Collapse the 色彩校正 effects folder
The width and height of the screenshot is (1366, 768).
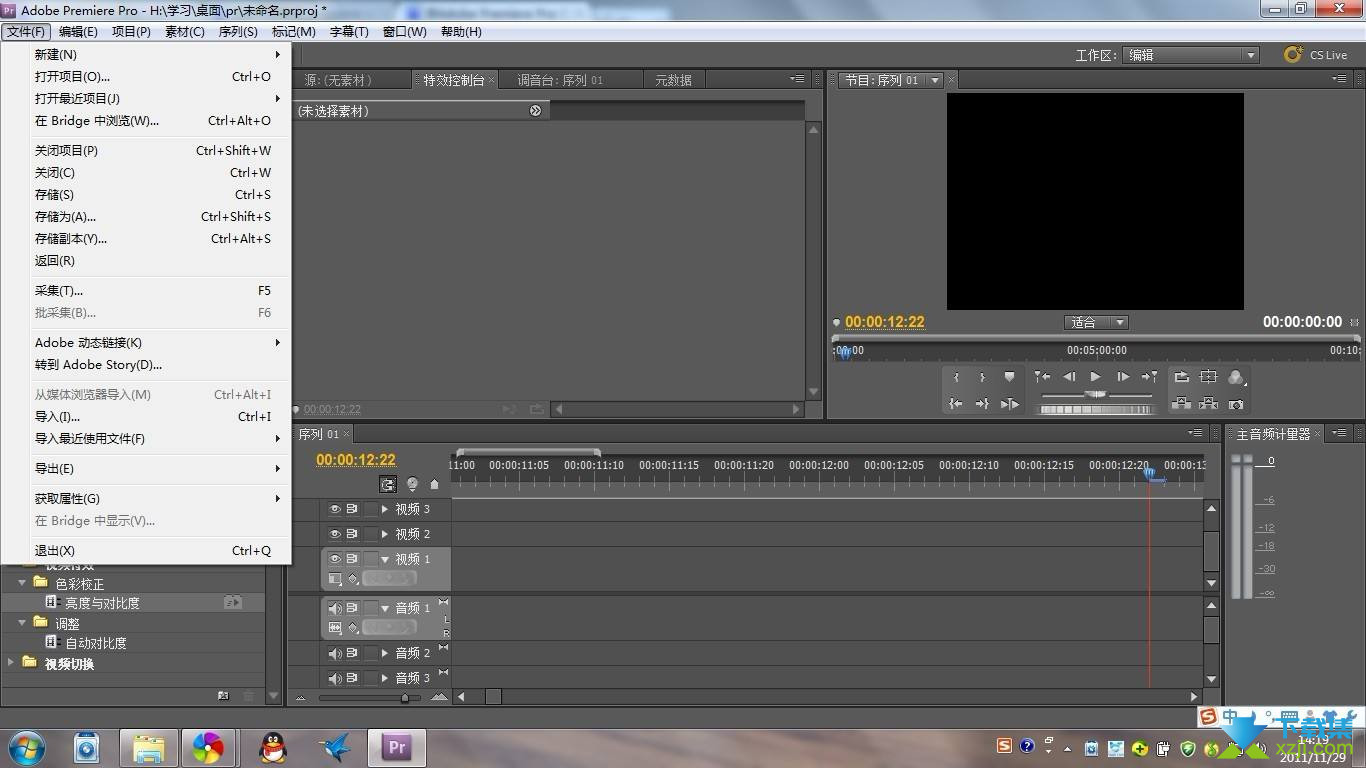point(22,583)
